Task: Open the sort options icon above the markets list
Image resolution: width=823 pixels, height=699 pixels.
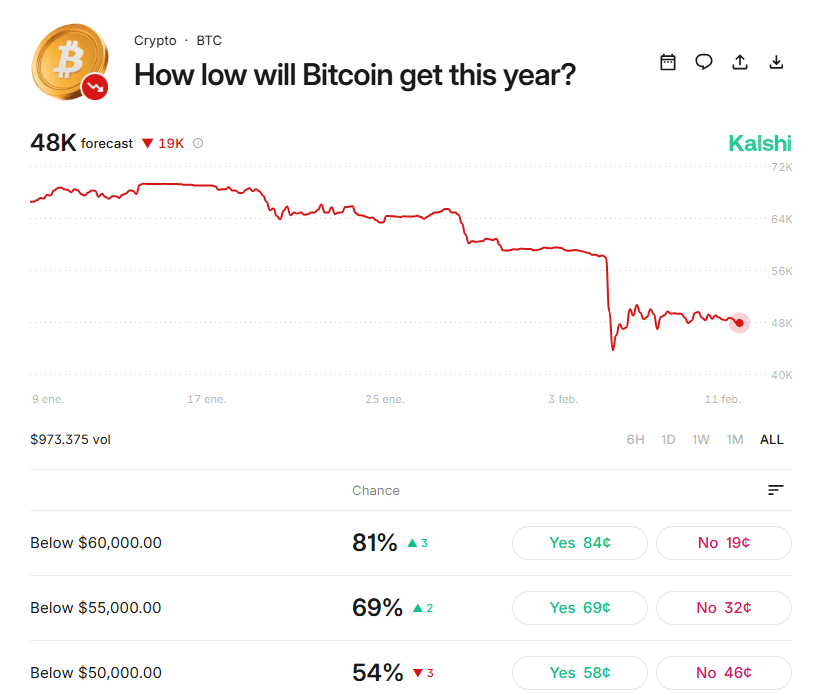Action: click(775, 490)
